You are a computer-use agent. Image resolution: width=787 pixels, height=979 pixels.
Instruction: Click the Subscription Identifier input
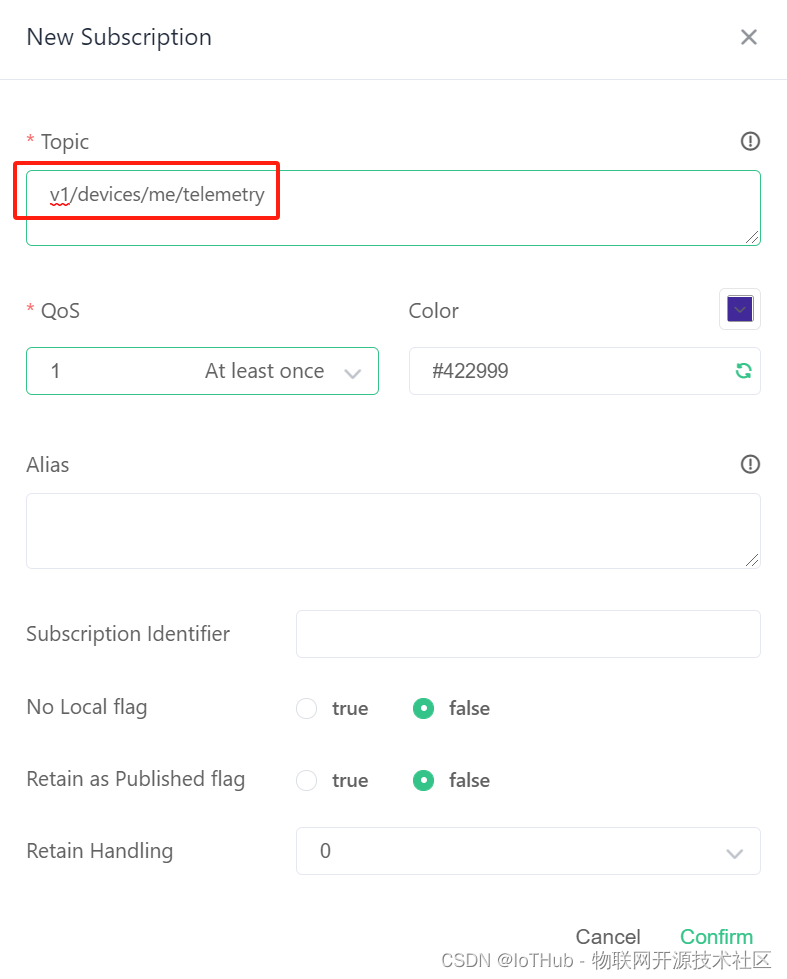528,634
